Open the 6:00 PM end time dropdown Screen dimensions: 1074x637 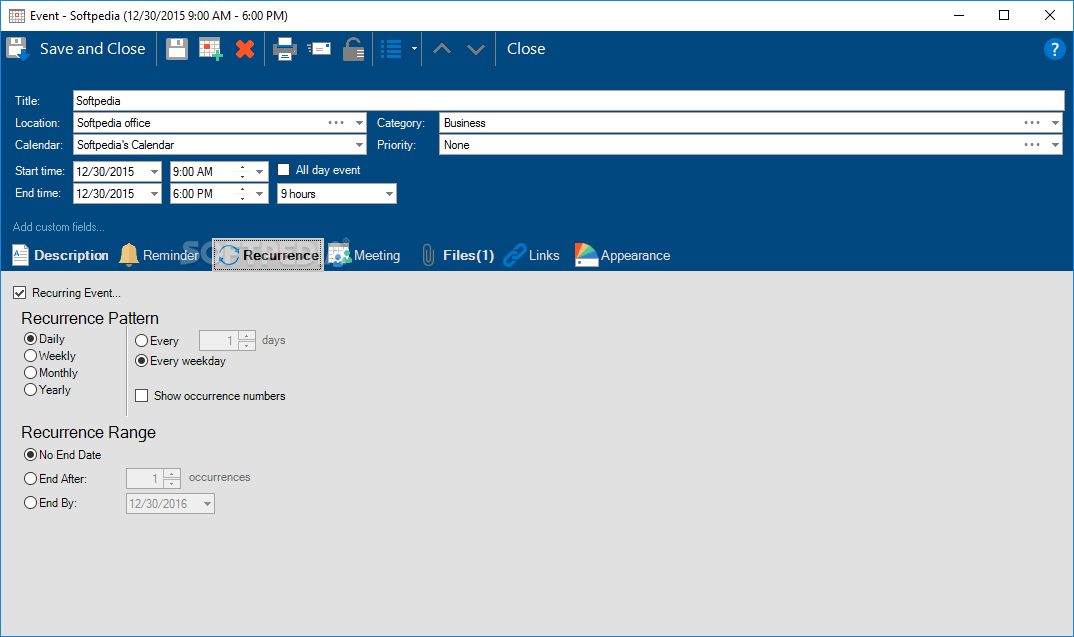[260, 194]
